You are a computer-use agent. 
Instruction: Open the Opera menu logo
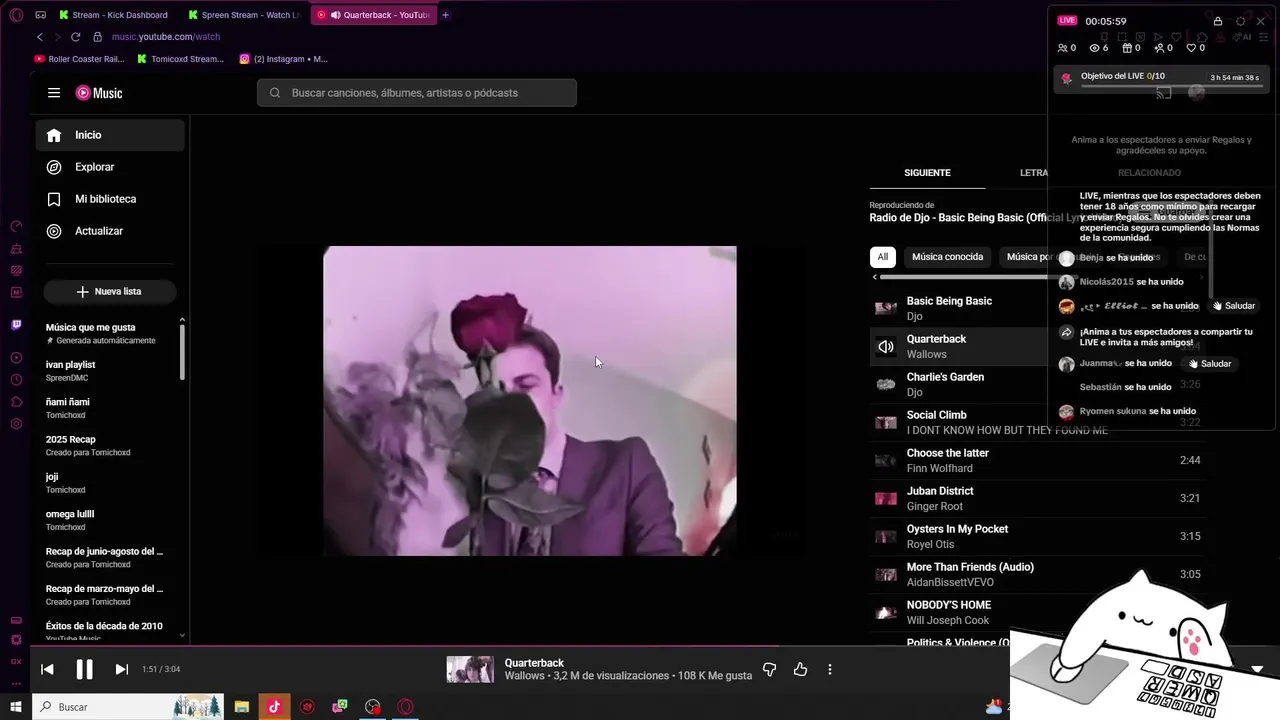16,15
